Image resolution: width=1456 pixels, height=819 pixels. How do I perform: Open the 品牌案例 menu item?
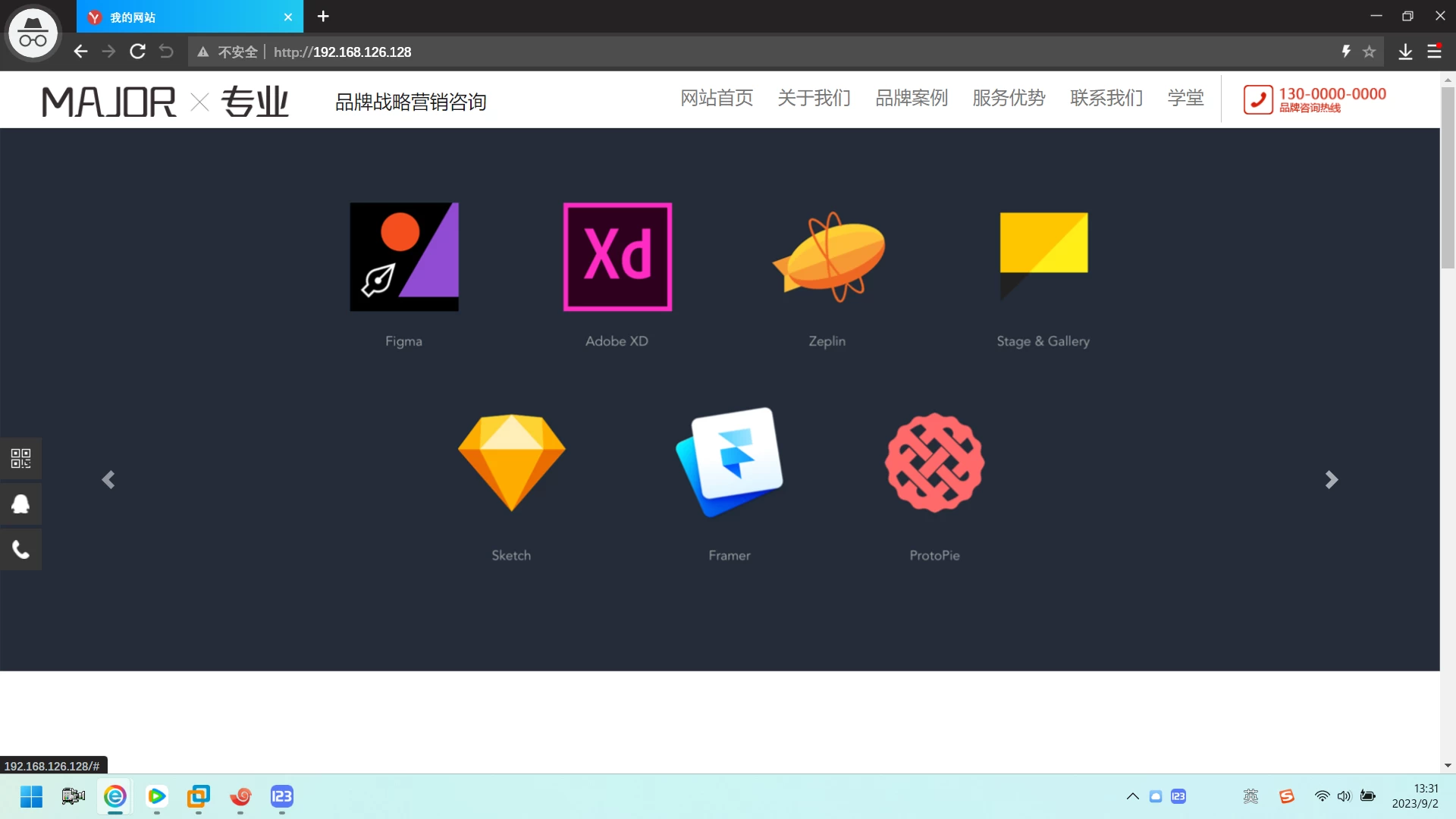[x=912, y=98]
